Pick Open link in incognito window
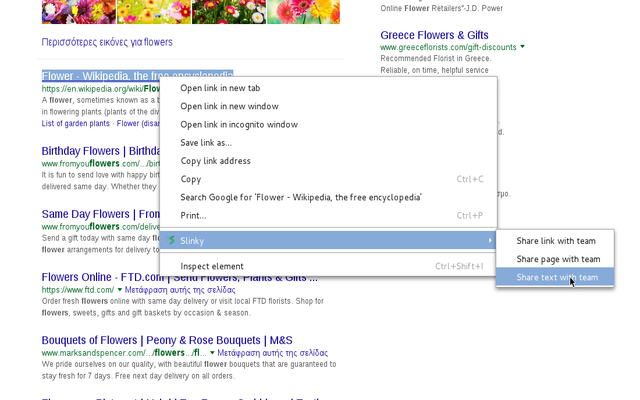640x400 pixels. point(328,124)
